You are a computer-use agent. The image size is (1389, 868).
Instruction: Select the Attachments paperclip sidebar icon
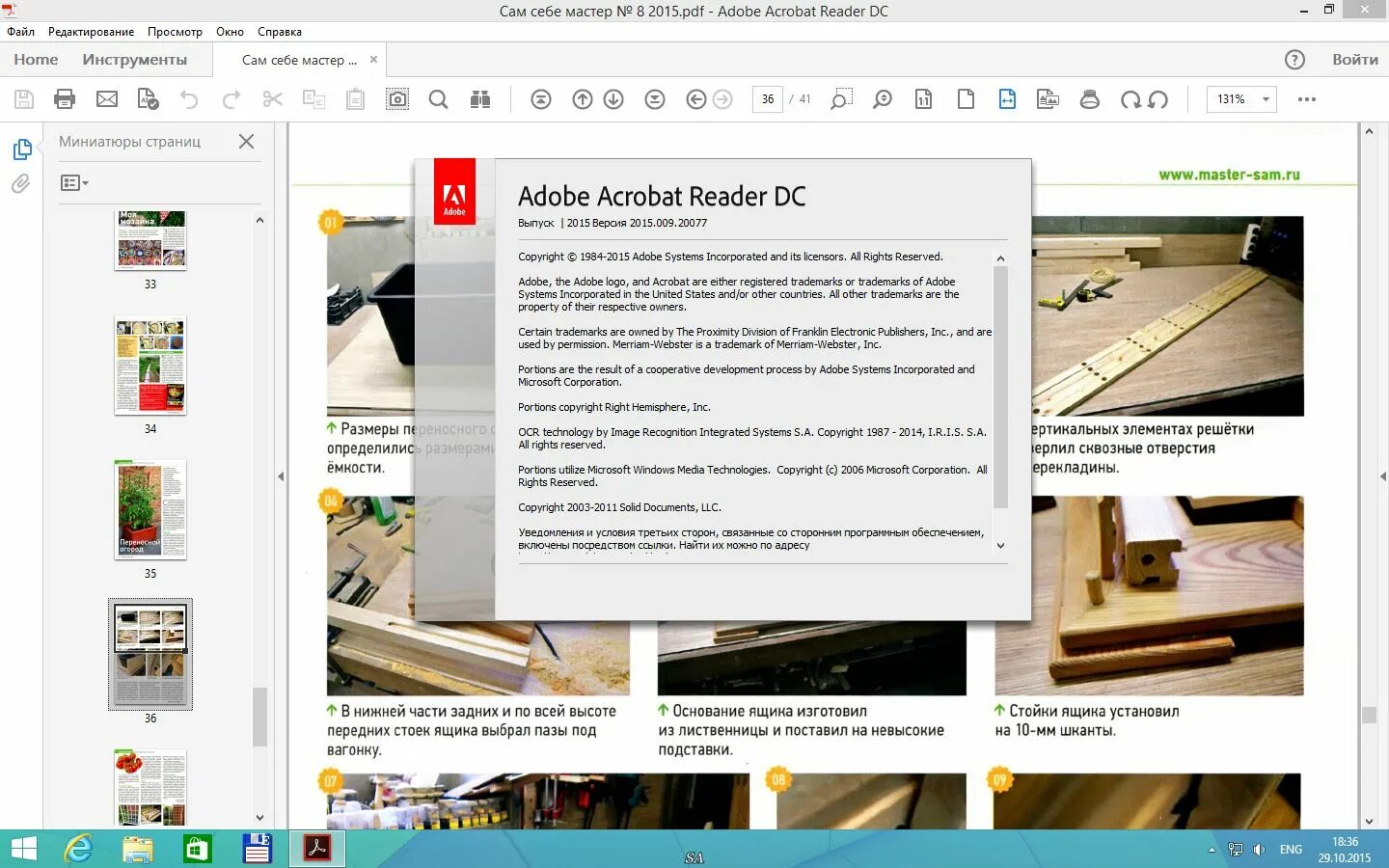[21, 183]
